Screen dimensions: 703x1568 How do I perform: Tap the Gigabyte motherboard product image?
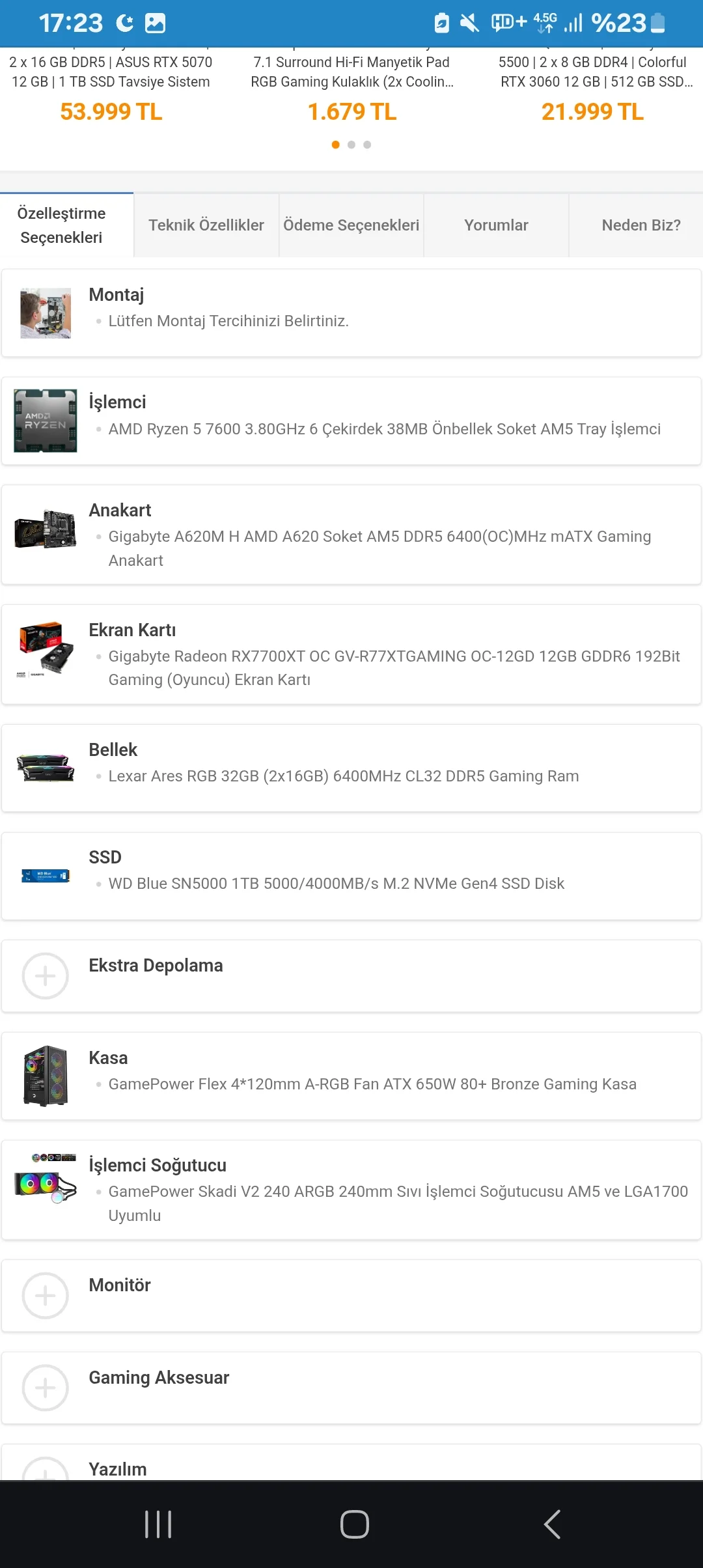[x=46, y=529]
